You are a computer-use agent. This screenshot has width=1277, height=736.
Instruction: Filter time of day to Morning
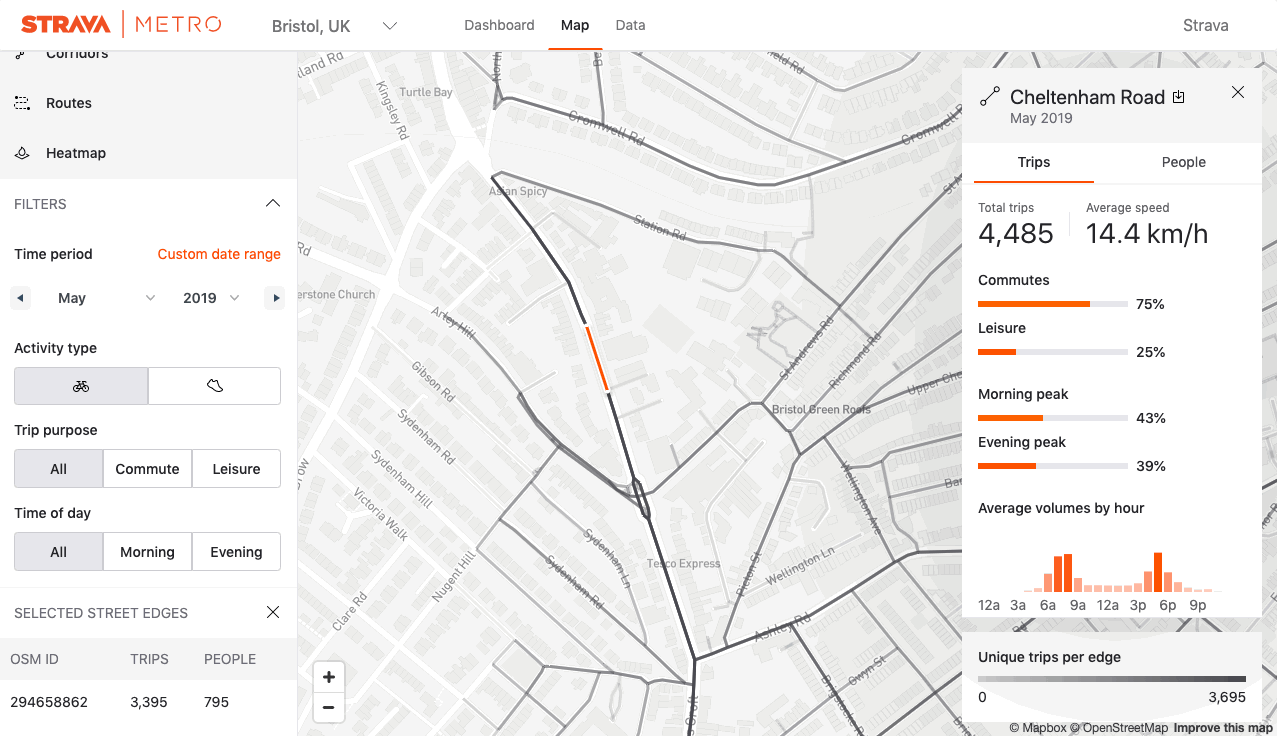click(147, 552)
